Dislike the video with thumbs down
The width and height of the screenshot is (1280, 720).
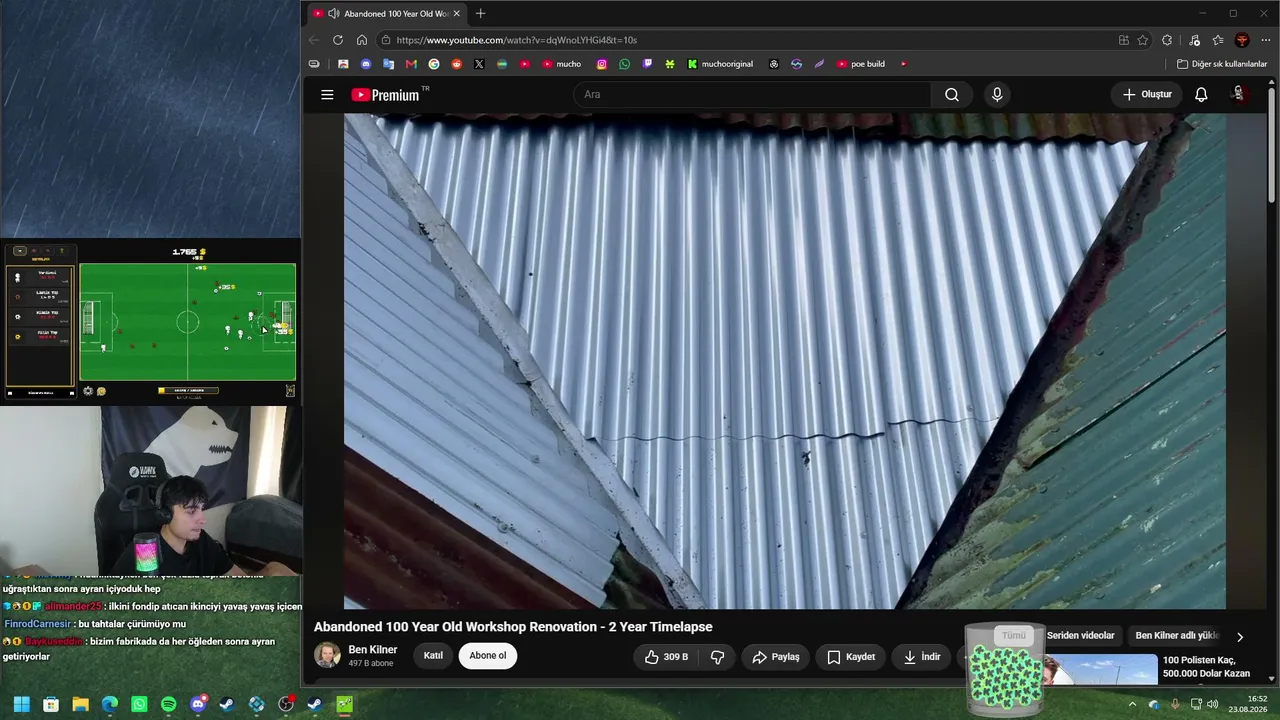[717, 657]
